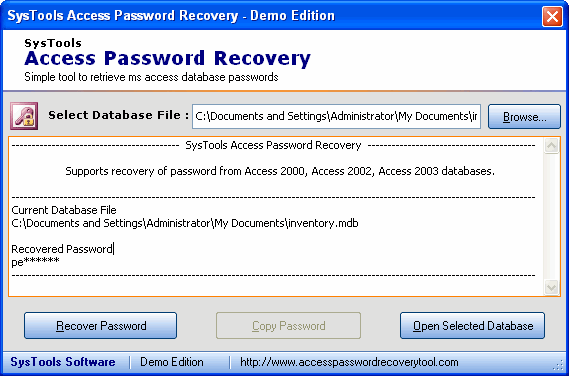Screen dimensions: 569x376
Task: Click the Browse button
Action: pyautogui.click(x=524, y=117)
